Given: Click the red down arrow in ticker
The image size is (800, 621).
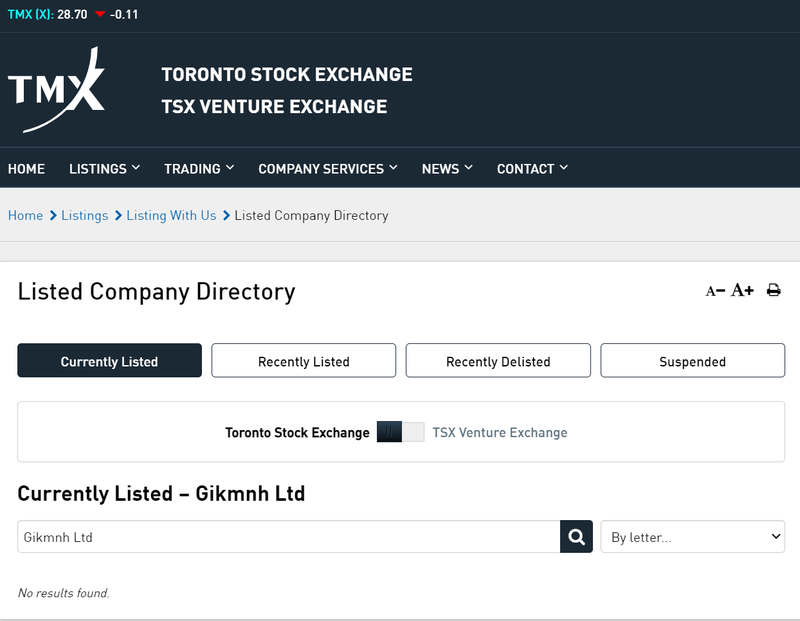Looking at the screenshot, I should click(x=100, y=15).
